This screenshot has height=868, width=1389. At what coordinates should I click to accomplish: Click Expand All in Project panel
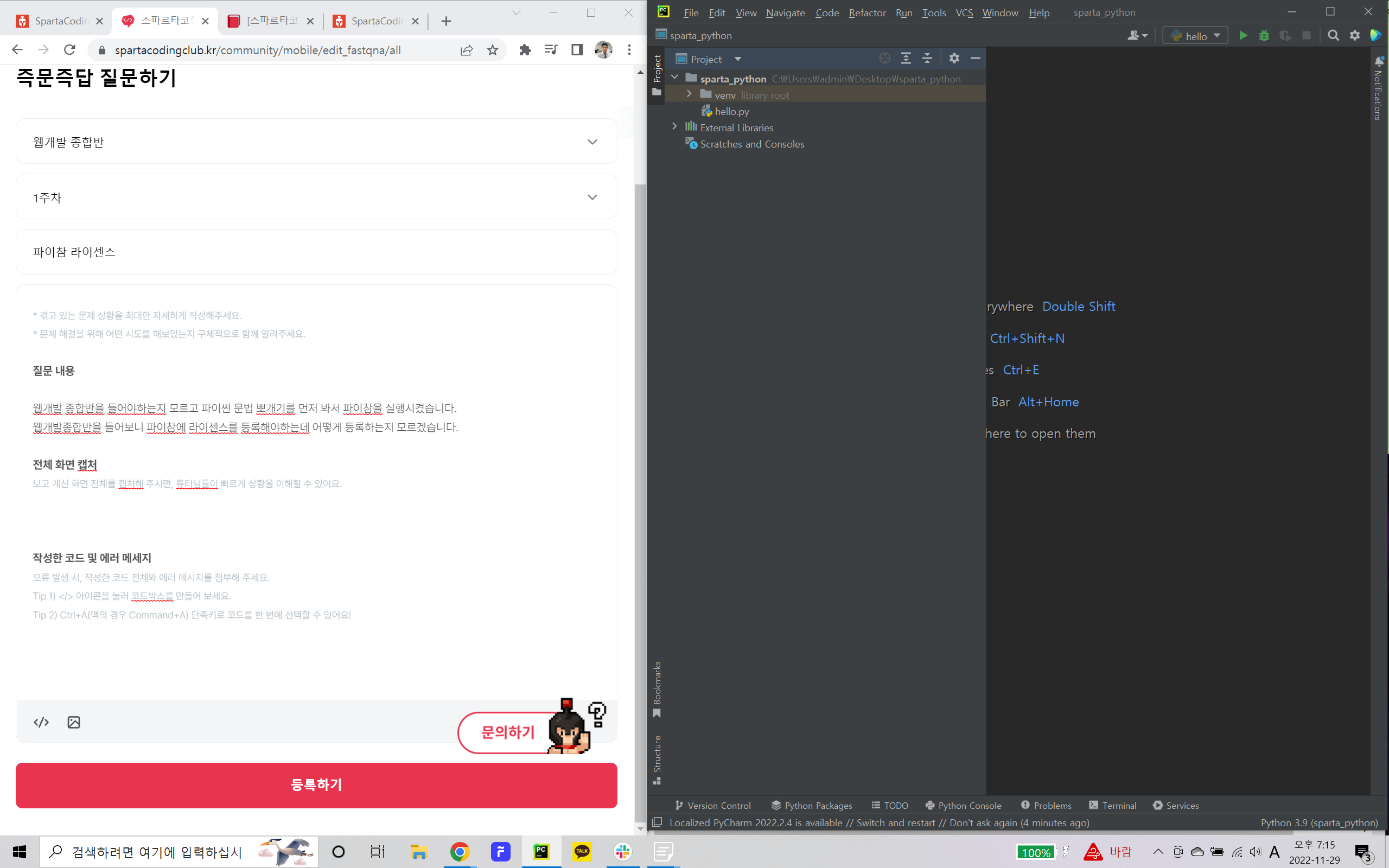[x=906, y=59]
